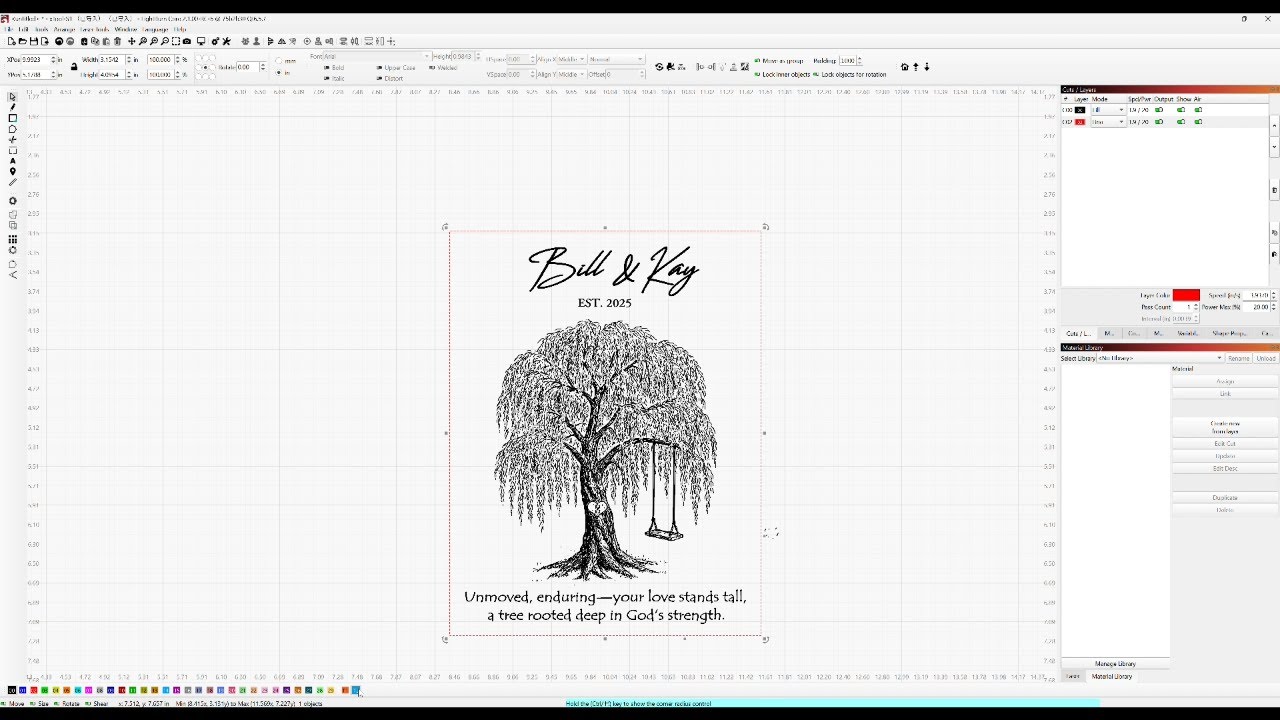Click the home icon in arrange toolbar

[905, 67]
